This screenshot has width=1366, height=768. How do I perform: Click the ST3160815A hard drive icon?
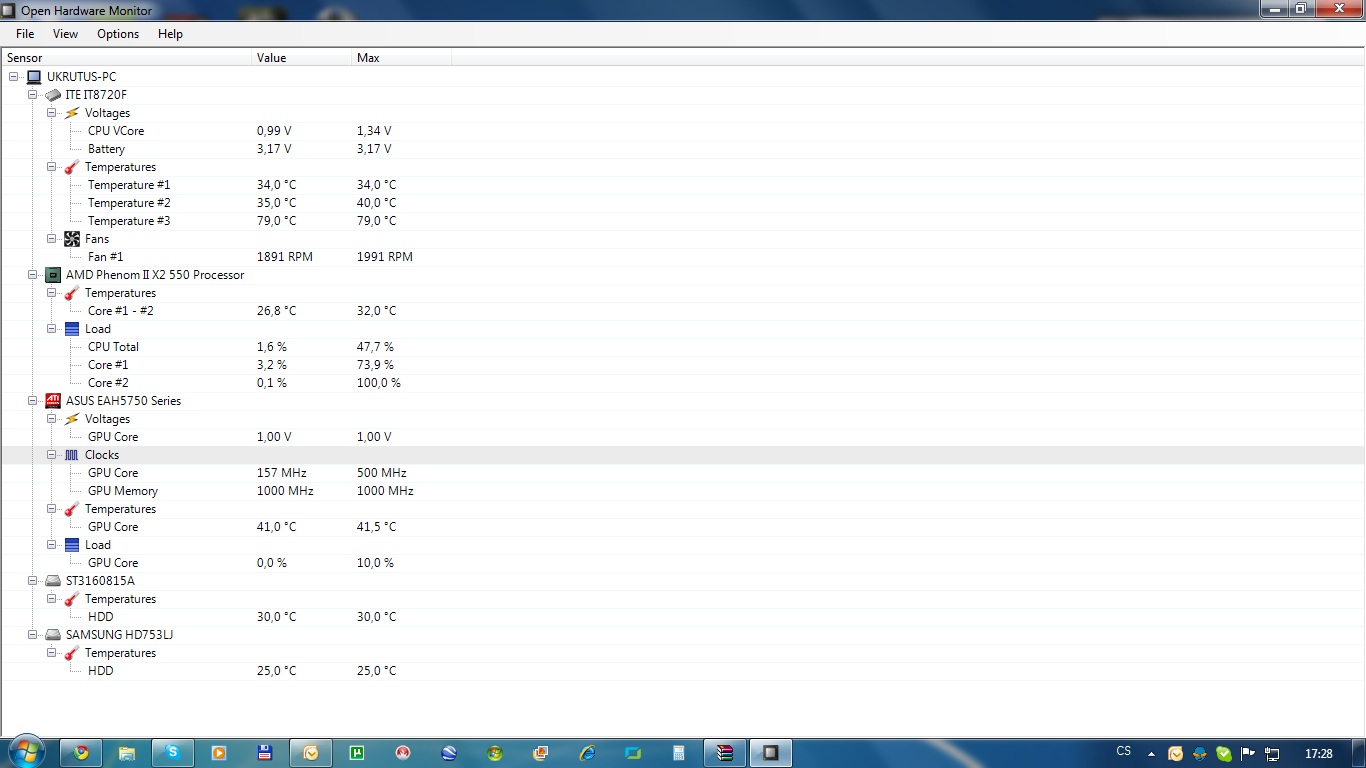53,581
